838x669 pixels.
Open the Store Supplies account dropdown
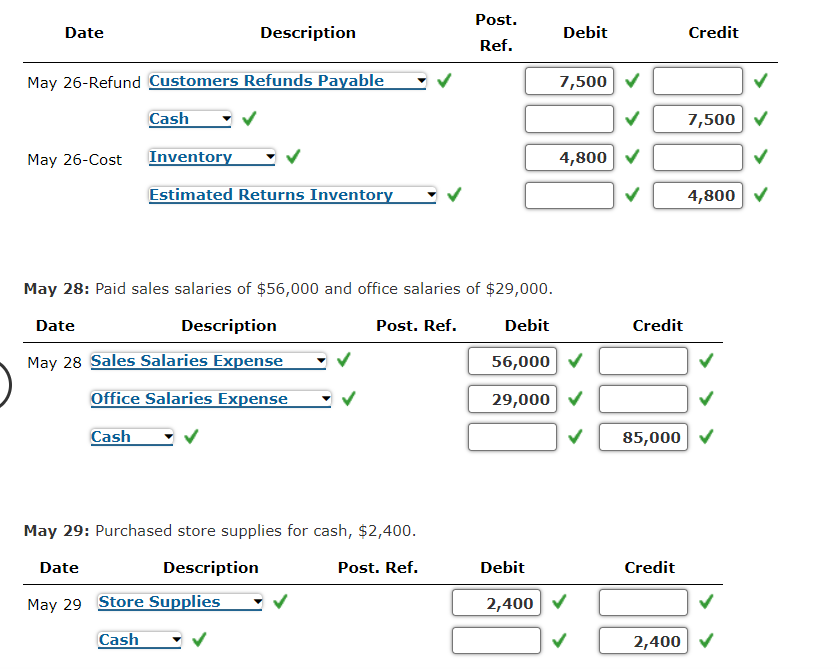pyautogui.click(x=256, y=601)
